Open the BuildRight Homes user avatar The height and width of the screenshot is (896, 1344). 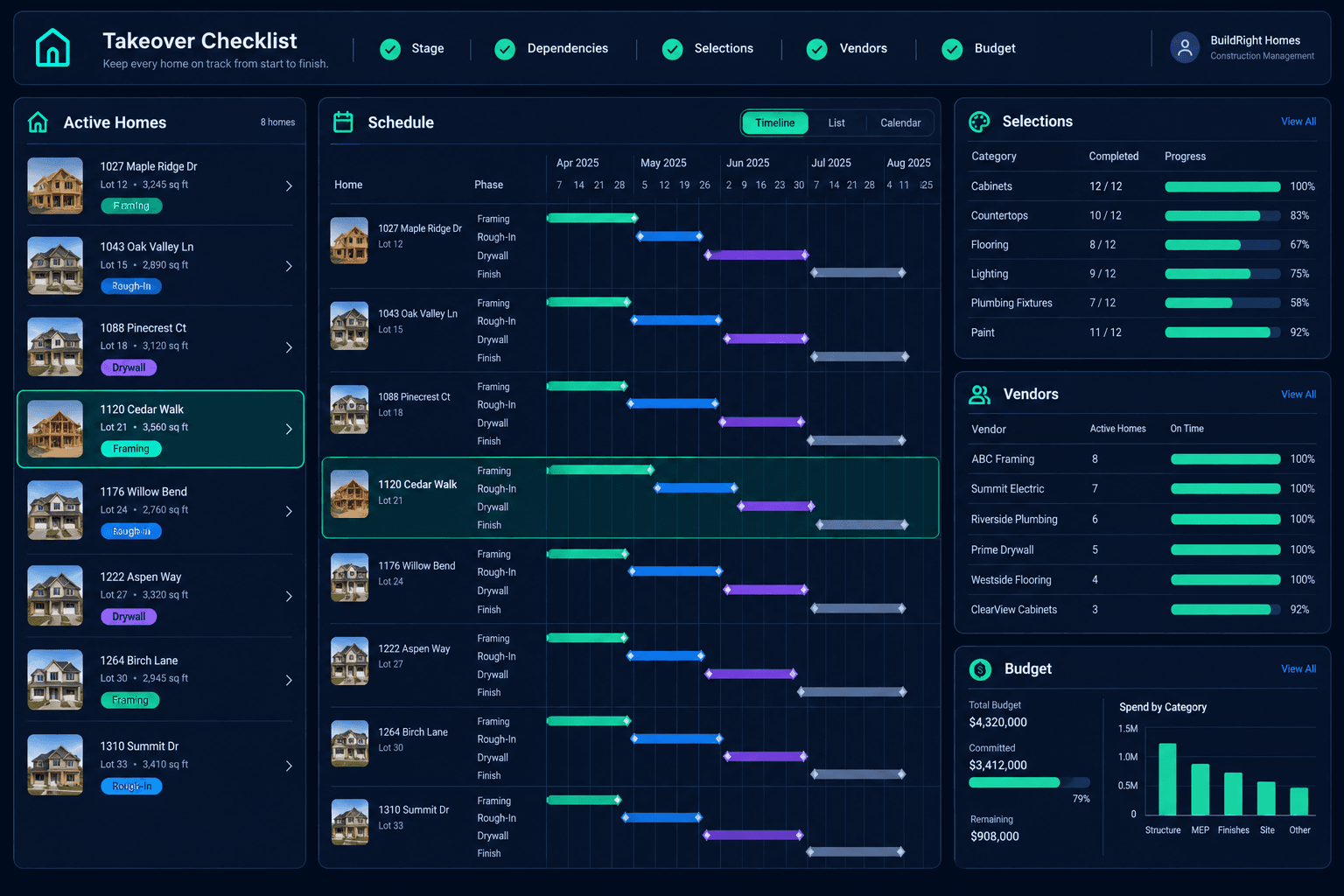(x=1185, y=48)
